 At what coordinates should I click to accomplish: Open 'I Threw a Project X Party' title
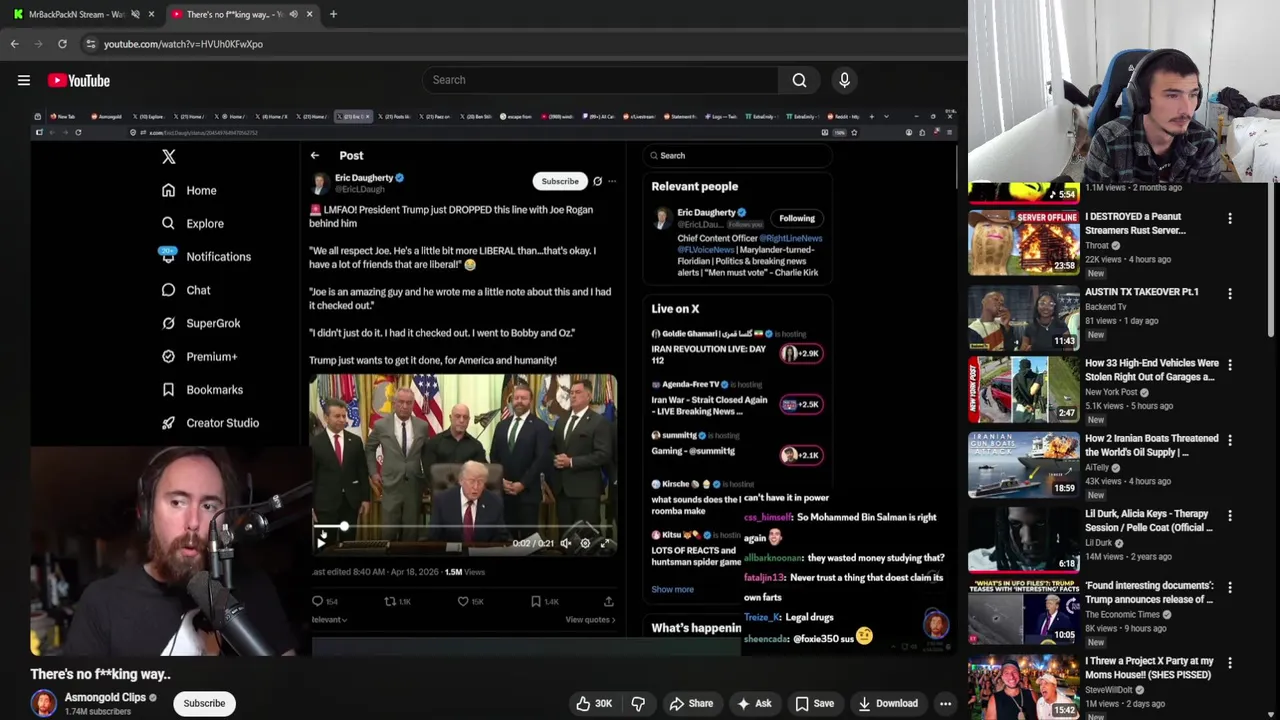pos(1149,668)
